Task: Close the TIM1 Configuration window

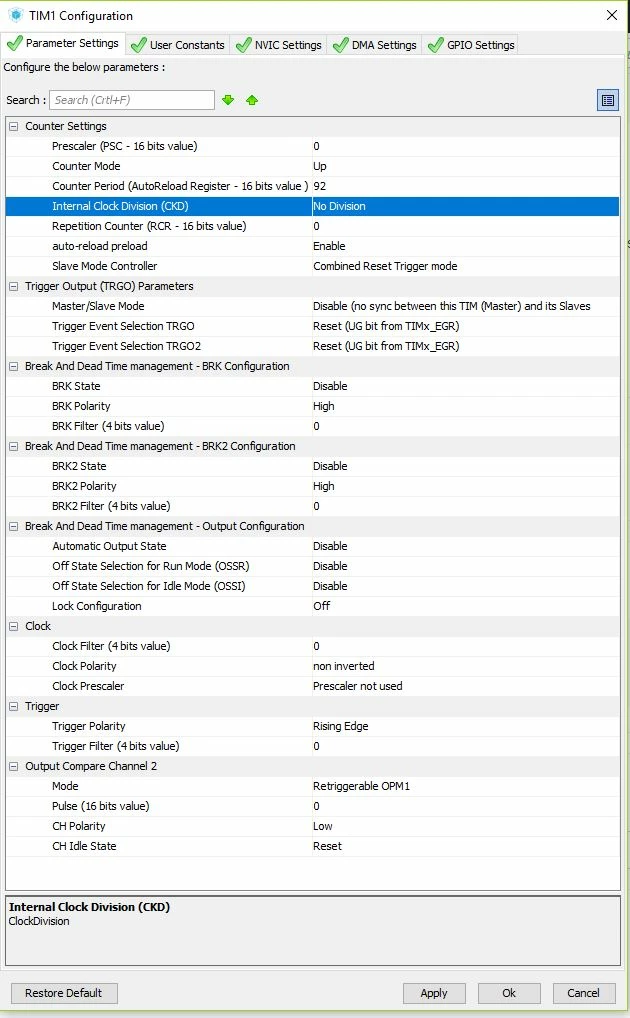Action: (611, 15)
